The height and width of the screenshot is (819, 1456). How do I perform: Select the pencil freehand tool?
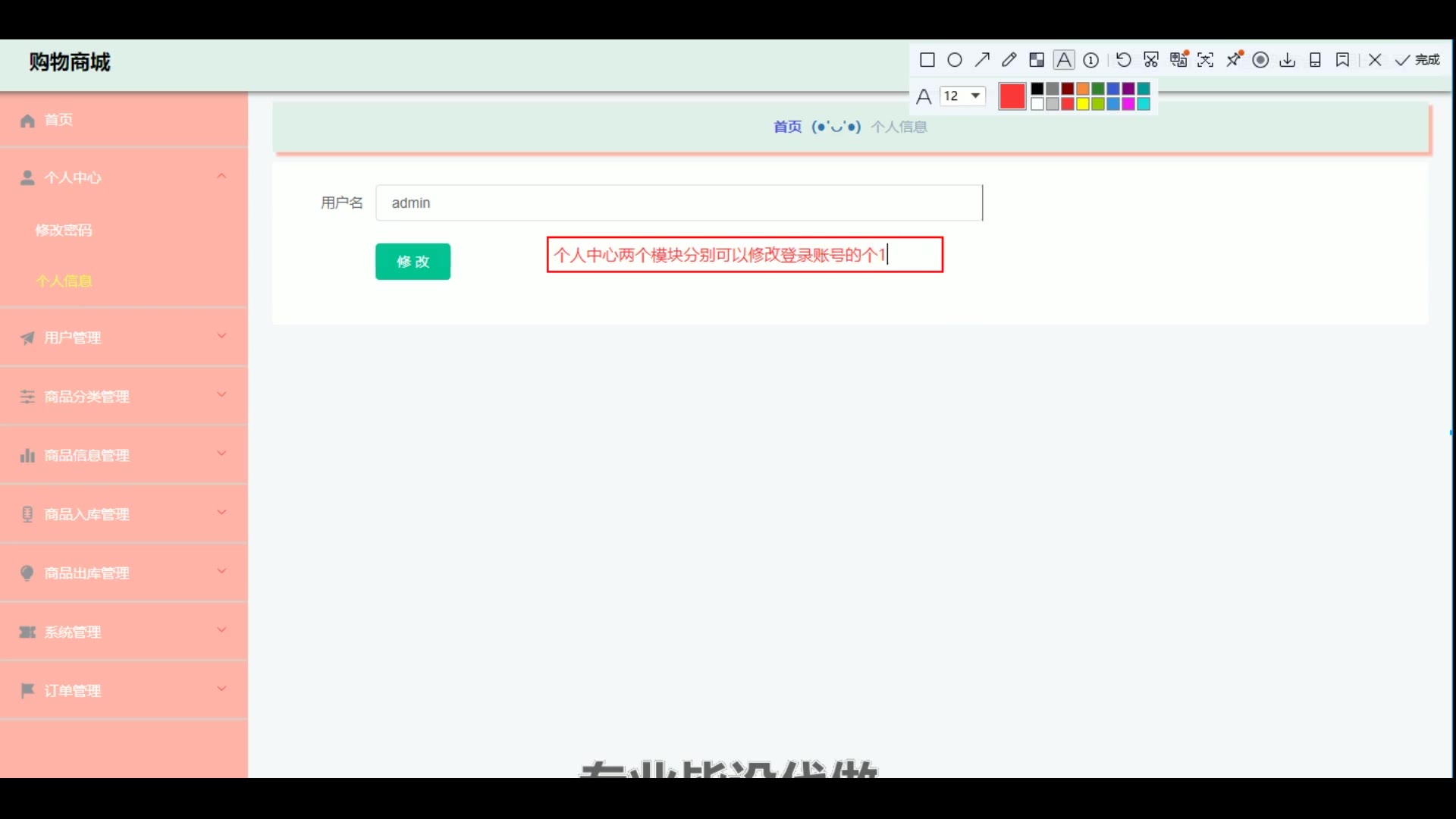tap(1009, 60)
